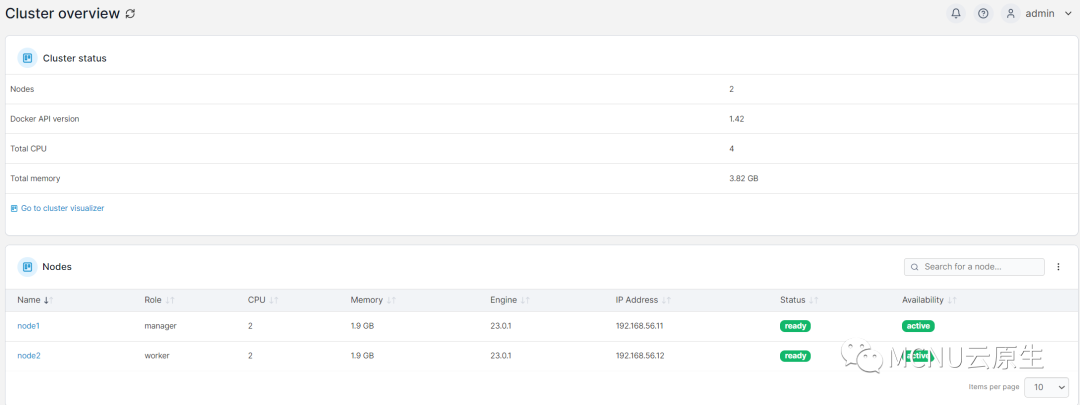Open the Items per page dropdown
Image resolution: width=1080 pixels, height=405 pixels.
pyautogui.click(x=1047, y=387)
